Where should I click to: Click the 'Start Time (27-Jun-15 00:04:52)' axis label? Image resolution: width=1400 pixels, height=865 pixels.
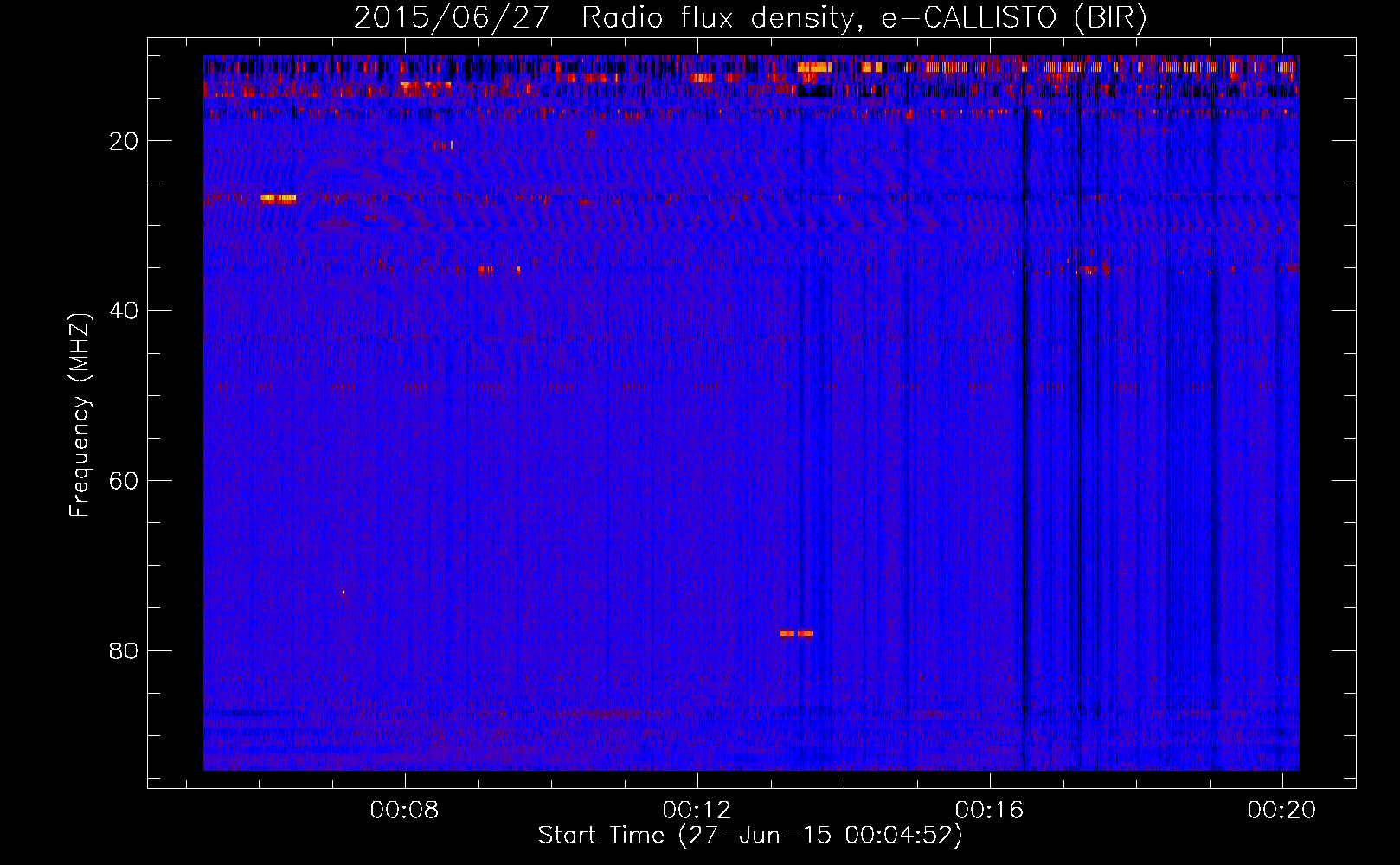[x=750, y=836]
